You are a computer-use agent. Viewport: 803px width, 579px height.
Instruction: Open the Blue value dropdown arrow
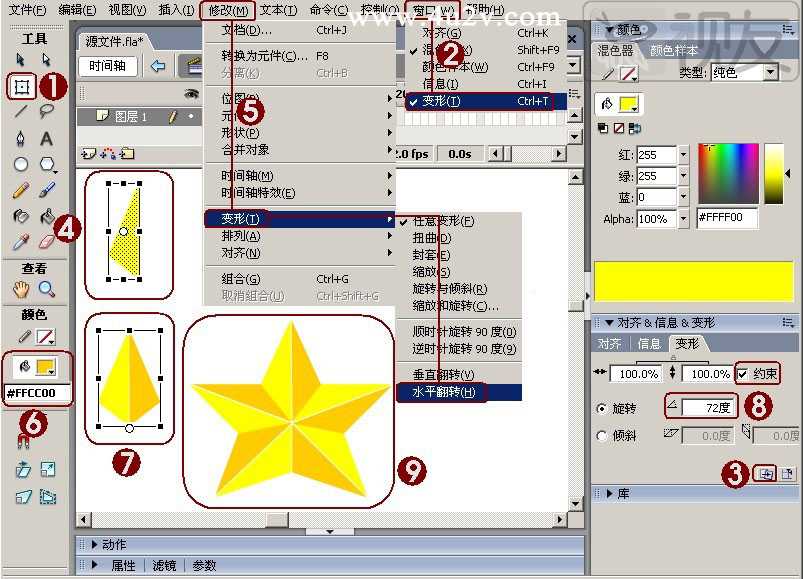683,197
